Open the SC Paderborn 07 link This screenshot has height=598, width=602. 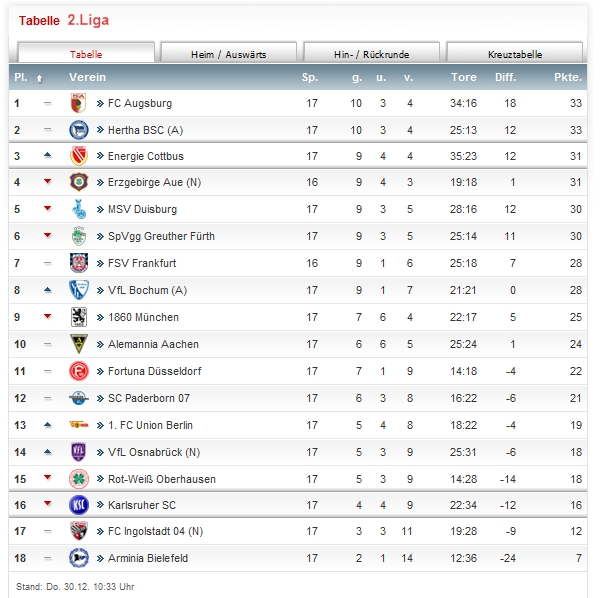pos(149,398)
